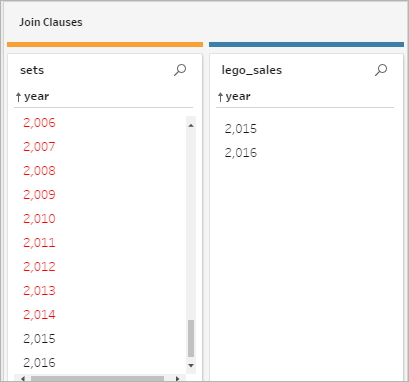Select value 2,016 in sets list
409x382 pixels.
[39, 363]
